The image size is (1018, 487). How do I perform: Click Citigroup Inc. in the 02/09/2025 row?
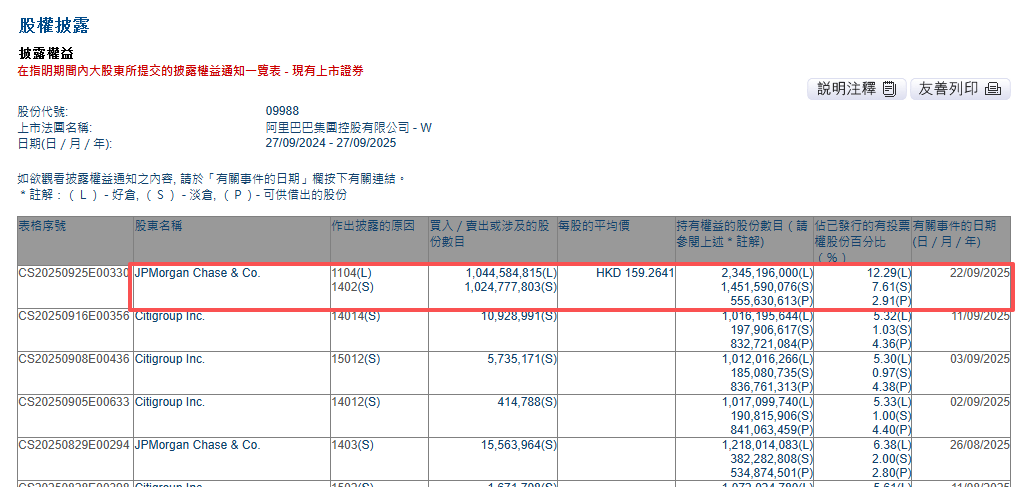170,402
